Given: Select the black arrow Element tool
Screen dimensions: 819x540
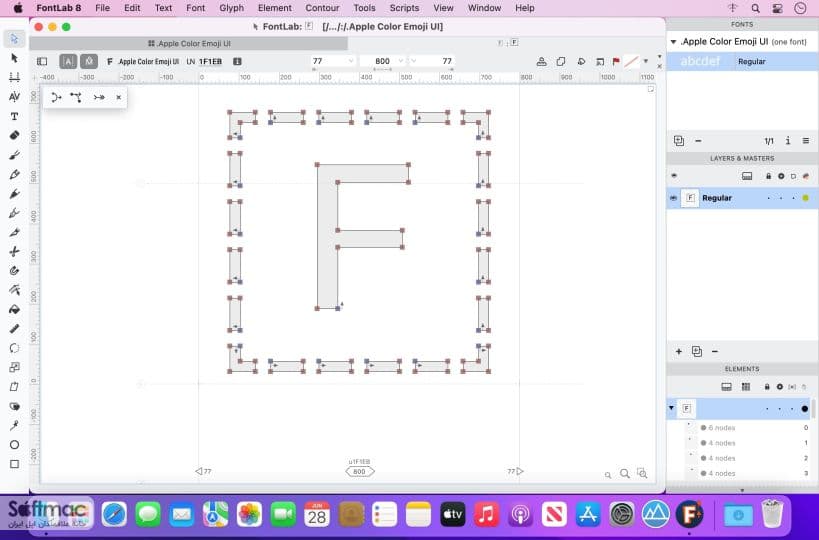Looking at the screenshot, I should (14, 58).
